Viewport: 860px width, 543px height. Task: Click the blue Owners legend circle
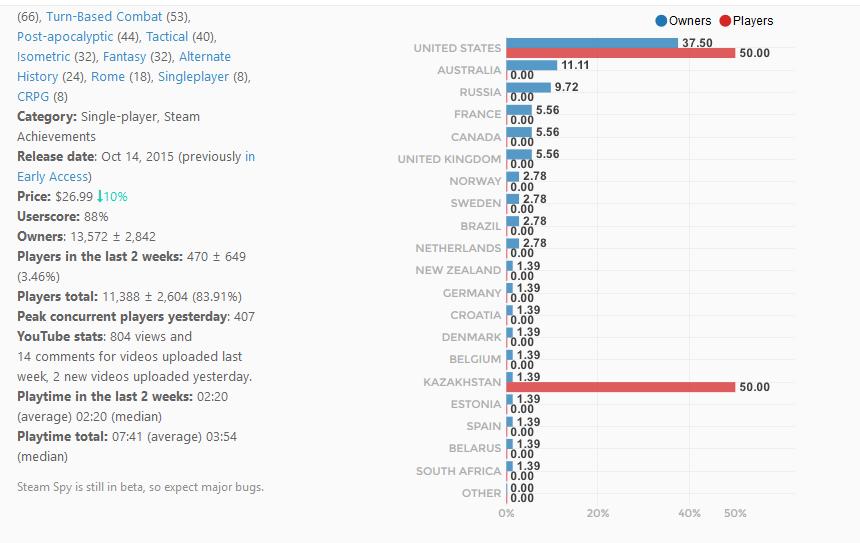[x=661, y=21]
